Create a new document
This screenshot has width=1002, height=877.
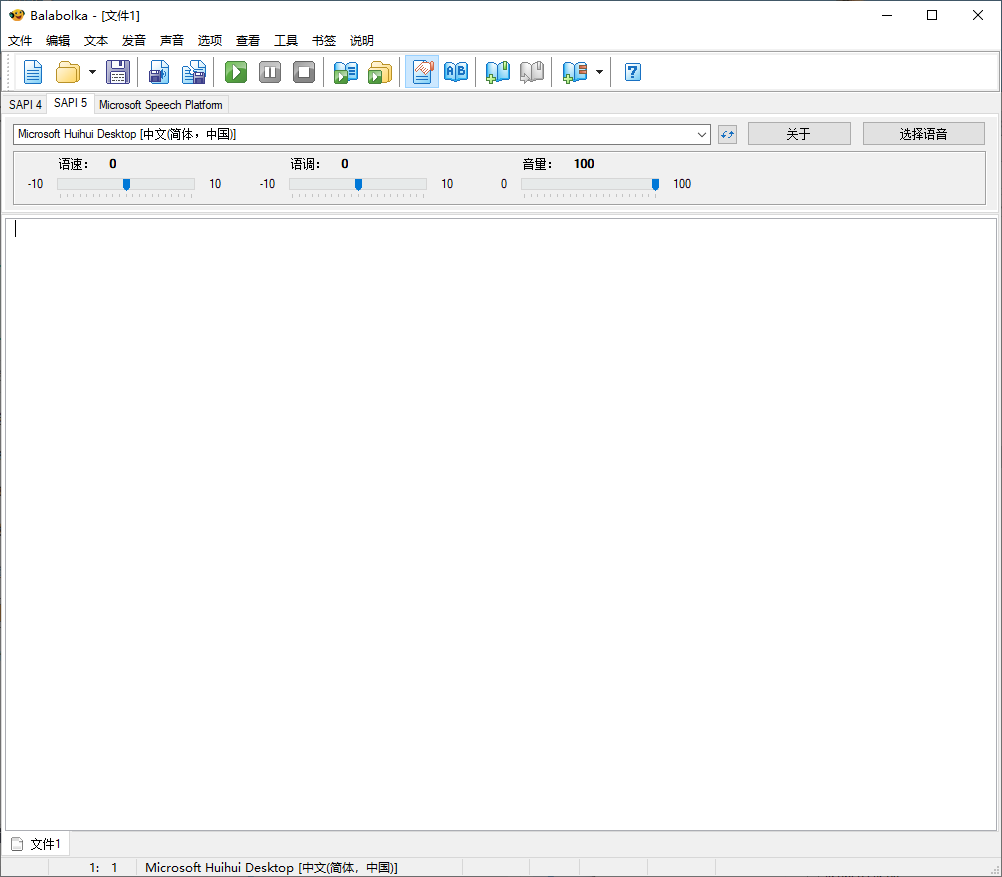(32, 71)
